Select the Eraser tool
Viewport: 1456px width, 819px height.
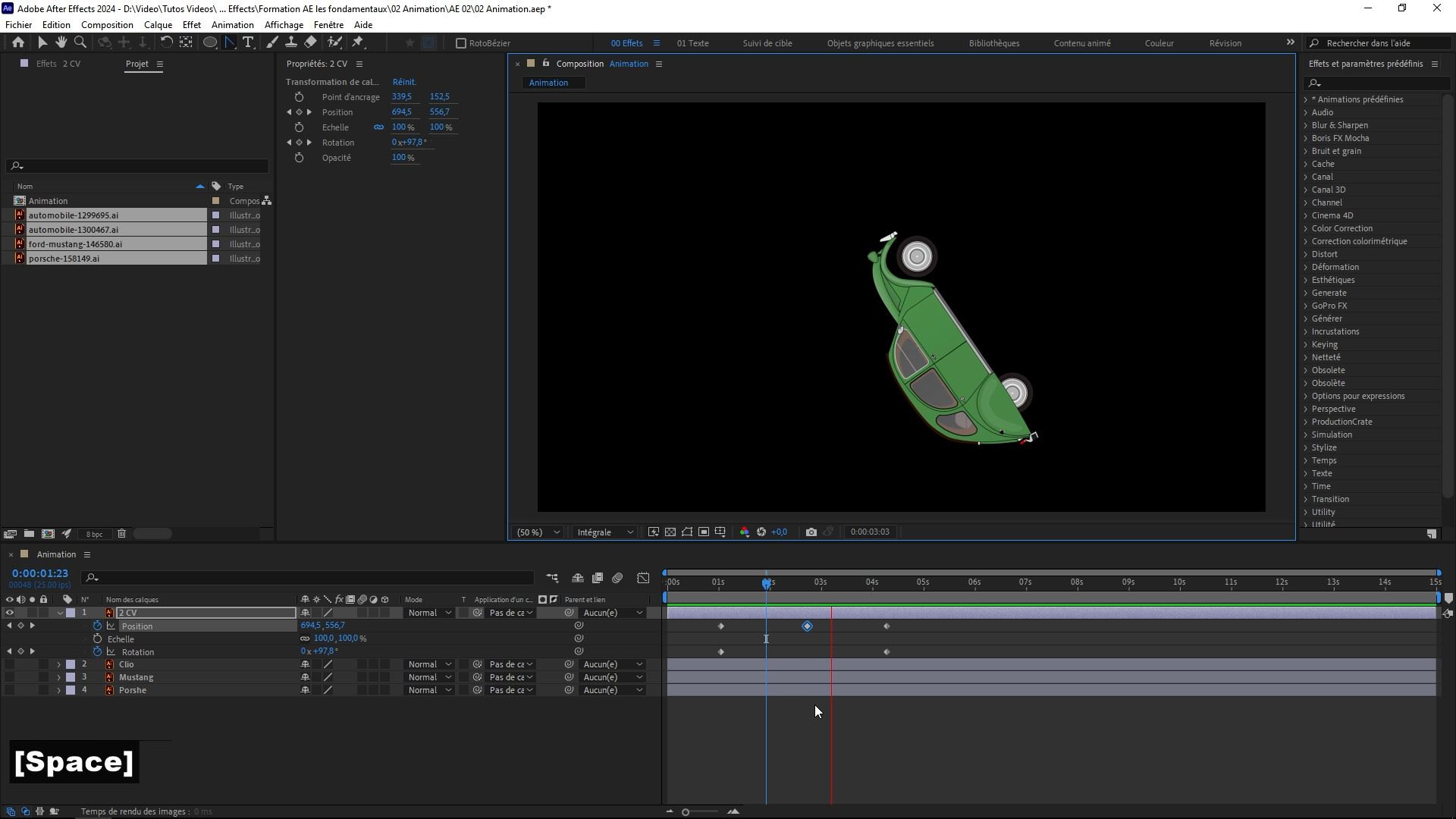pos(311,42)
